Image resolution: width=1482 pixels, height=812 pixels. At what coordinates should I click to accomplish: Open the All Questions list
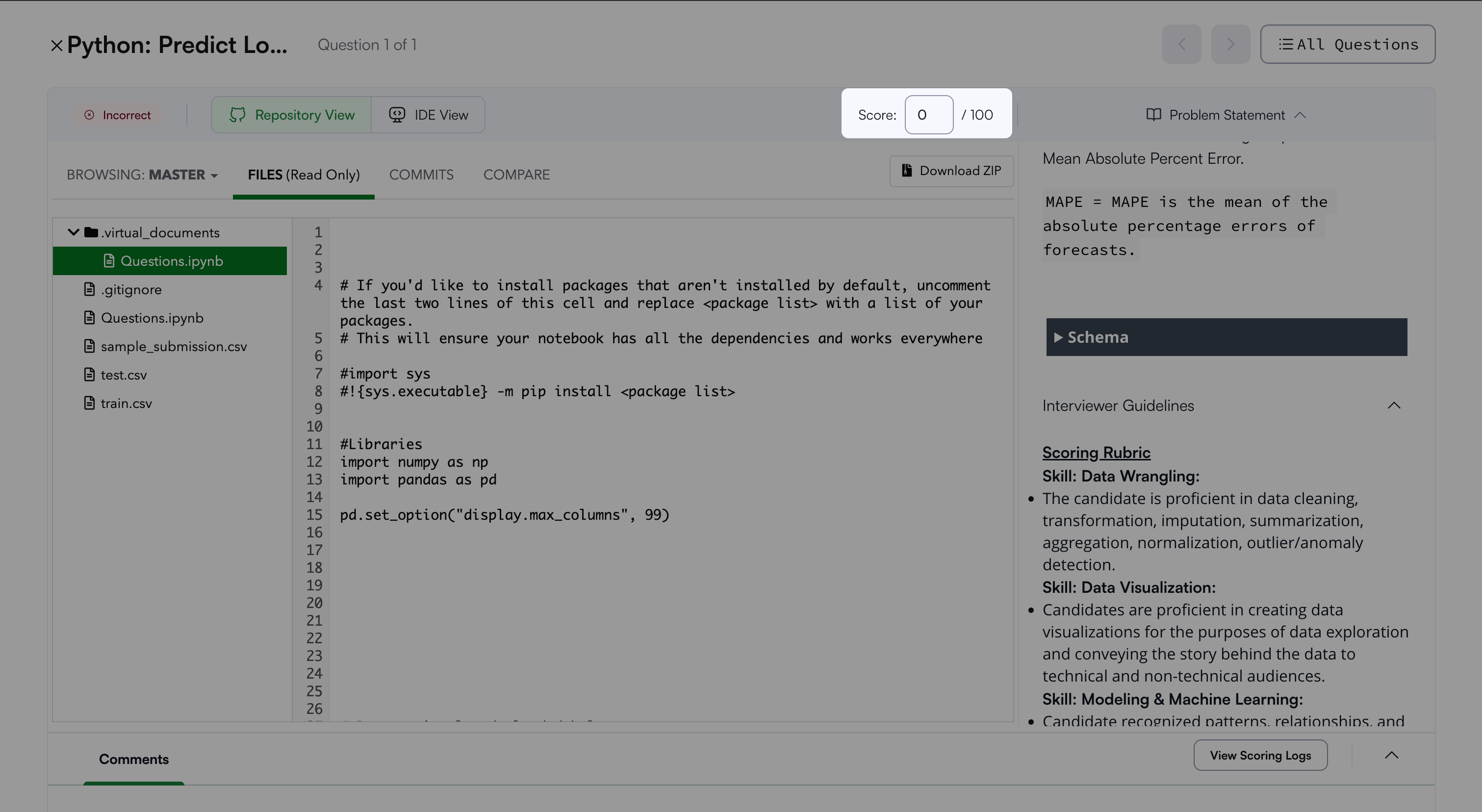click(1347, 44)
